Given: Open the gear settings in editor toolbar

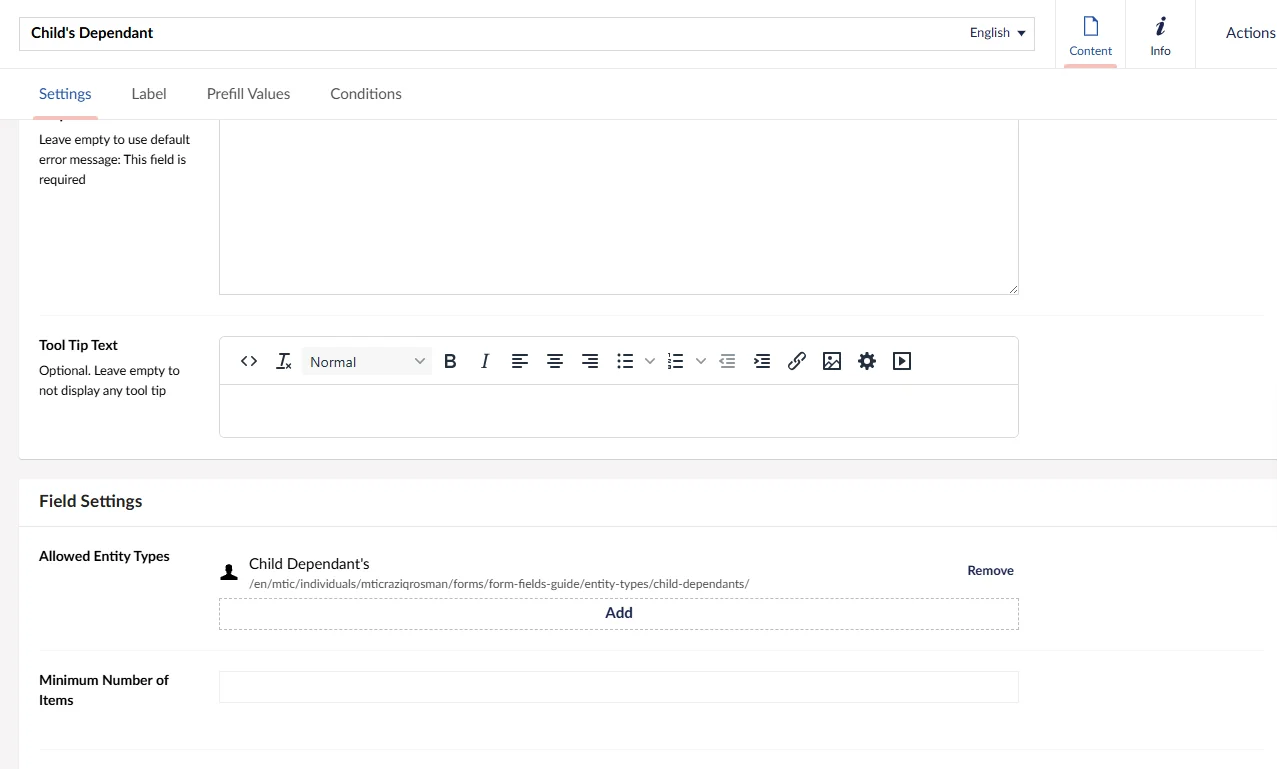Looking at the screenshot, I should [x=867, y=361].
